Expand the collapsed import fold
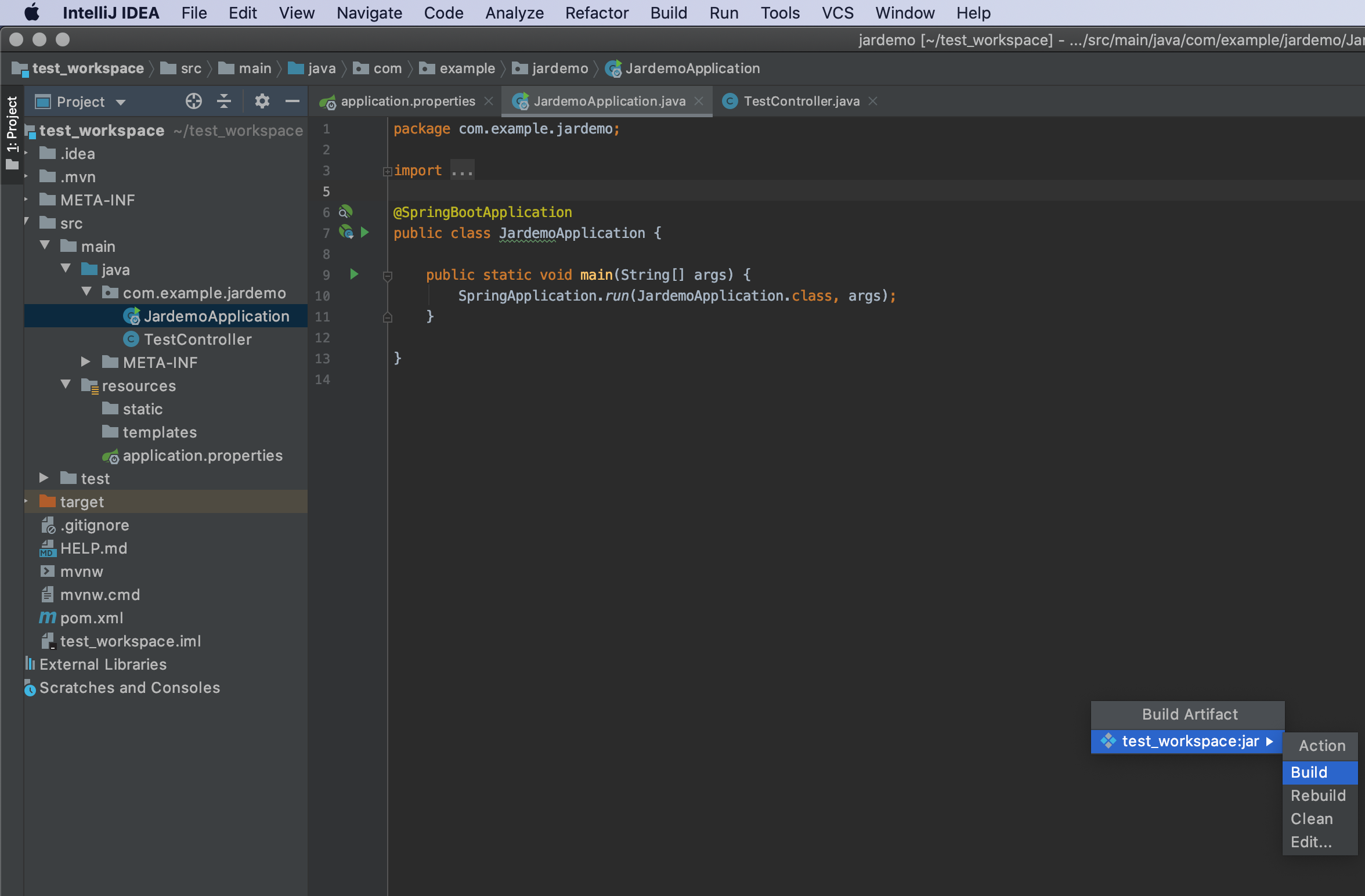Screen dimensions: 1365x896 click(x=387, y=171)
